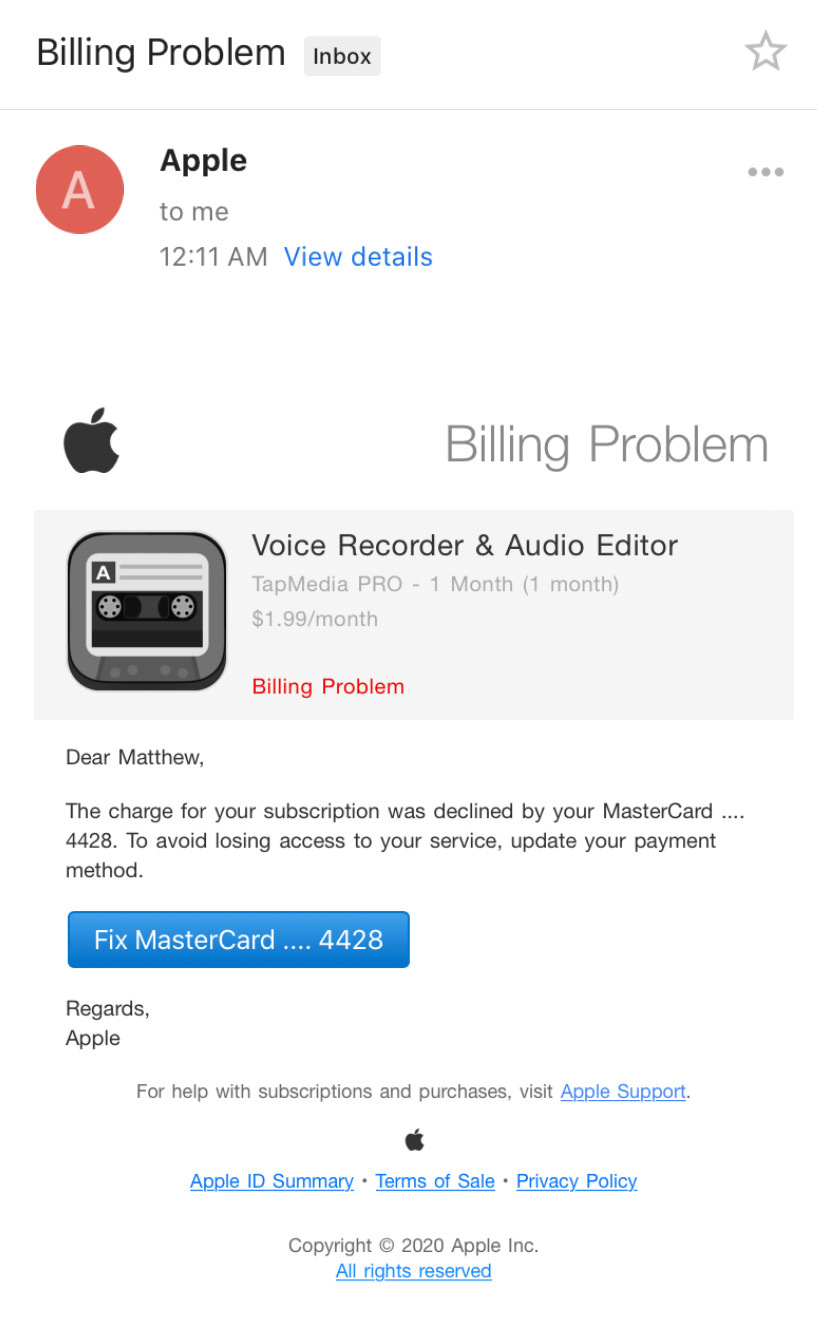Open the three-dot more options menu
Image resolution: width=817 pixels, height=1337 pixels.
(x=765, y=172)
